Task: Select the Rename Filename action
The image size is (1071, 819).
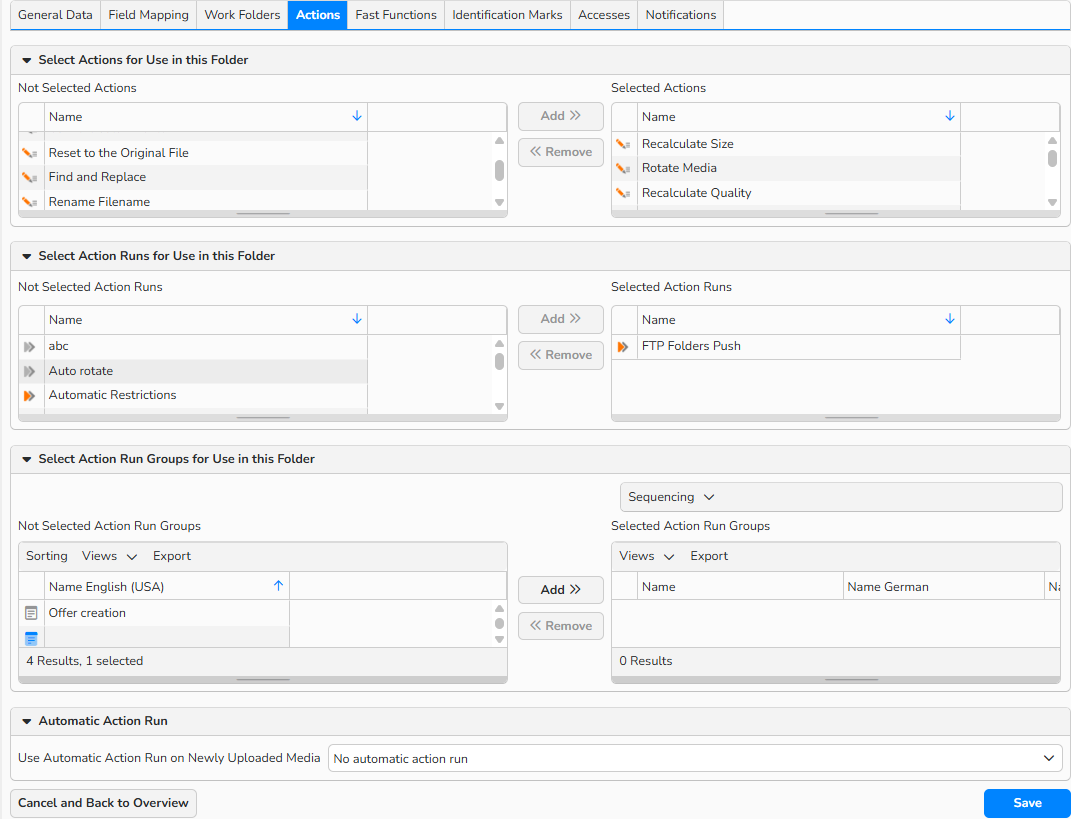Action: 193,202
